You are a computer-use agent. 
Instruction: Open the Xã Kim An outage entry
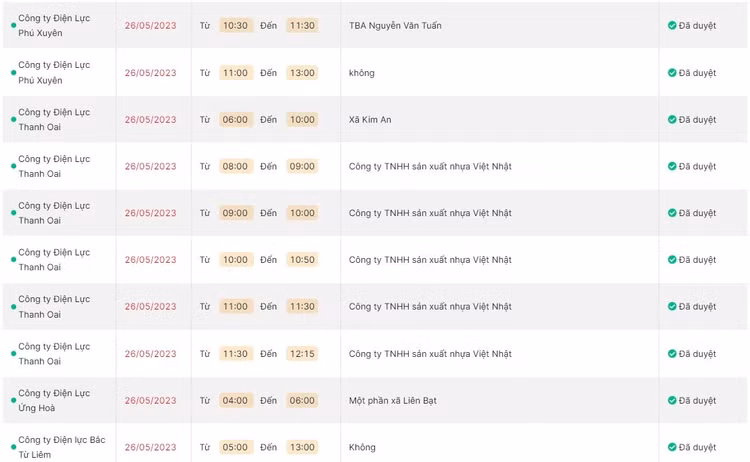[x=370, y=120]
